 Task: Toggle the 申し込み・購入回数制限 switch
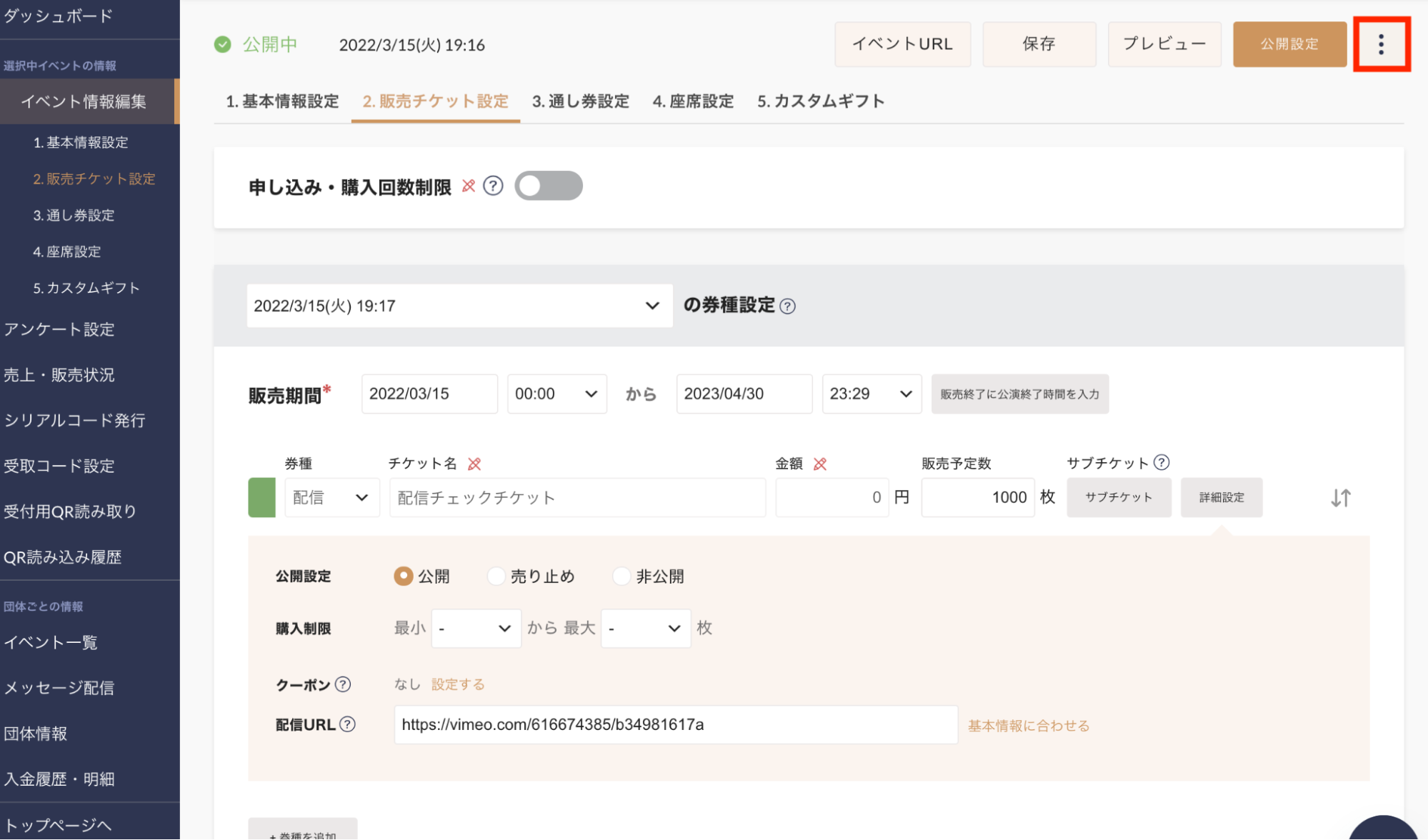(549, 186)
